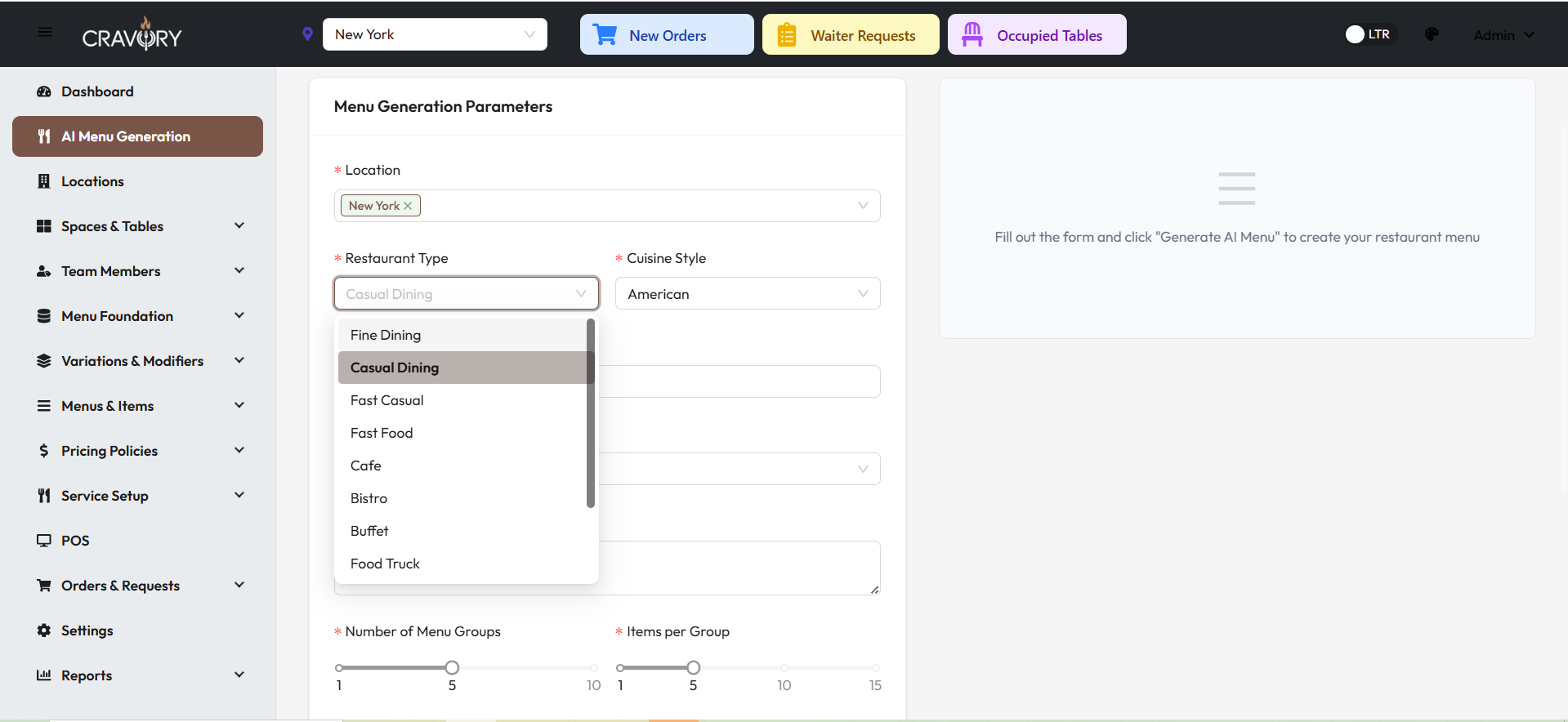
Task: Toggle the LTR direction switch
Action: point(1370,34)
